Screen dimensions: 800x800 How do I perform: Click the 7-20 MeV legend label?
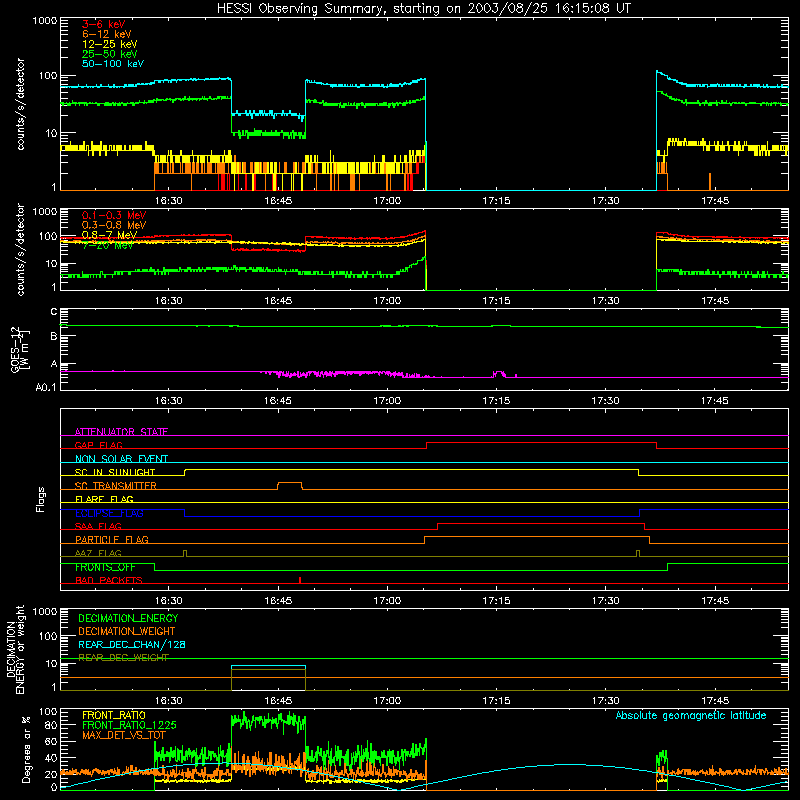108,245
